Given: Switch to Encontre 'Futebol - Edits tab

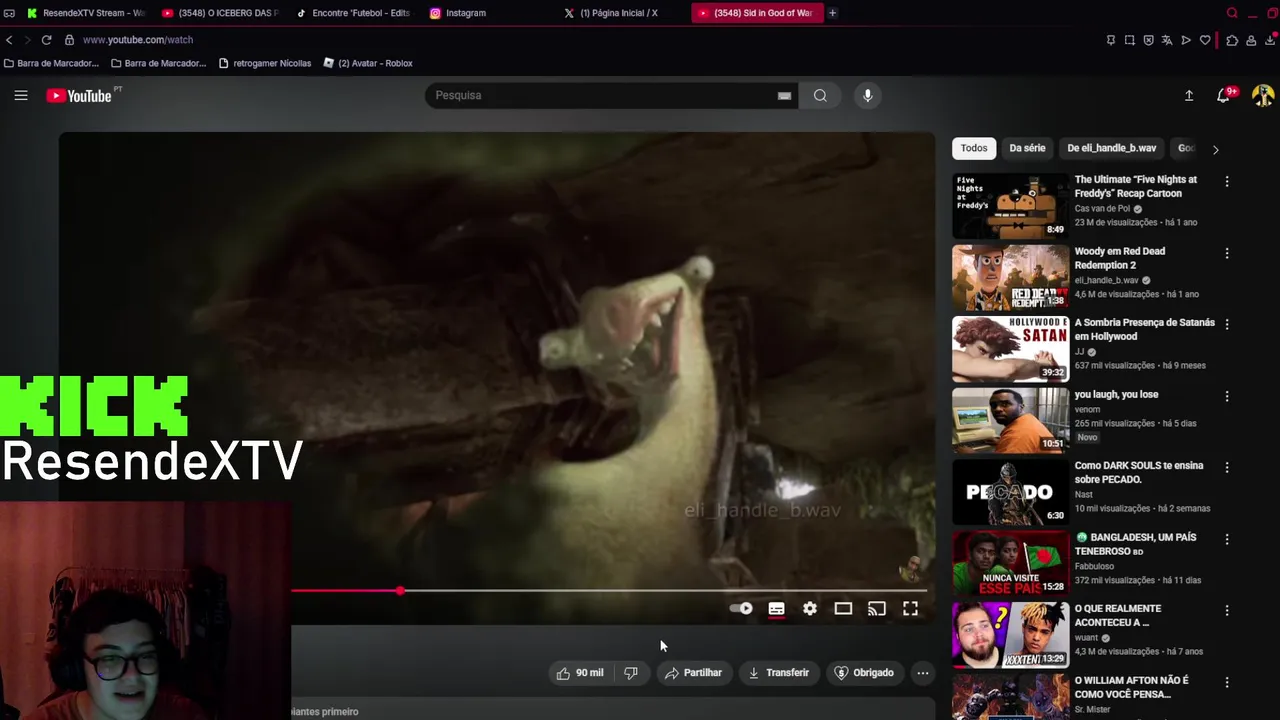Looking at the screenshot, I should (354, 13).
